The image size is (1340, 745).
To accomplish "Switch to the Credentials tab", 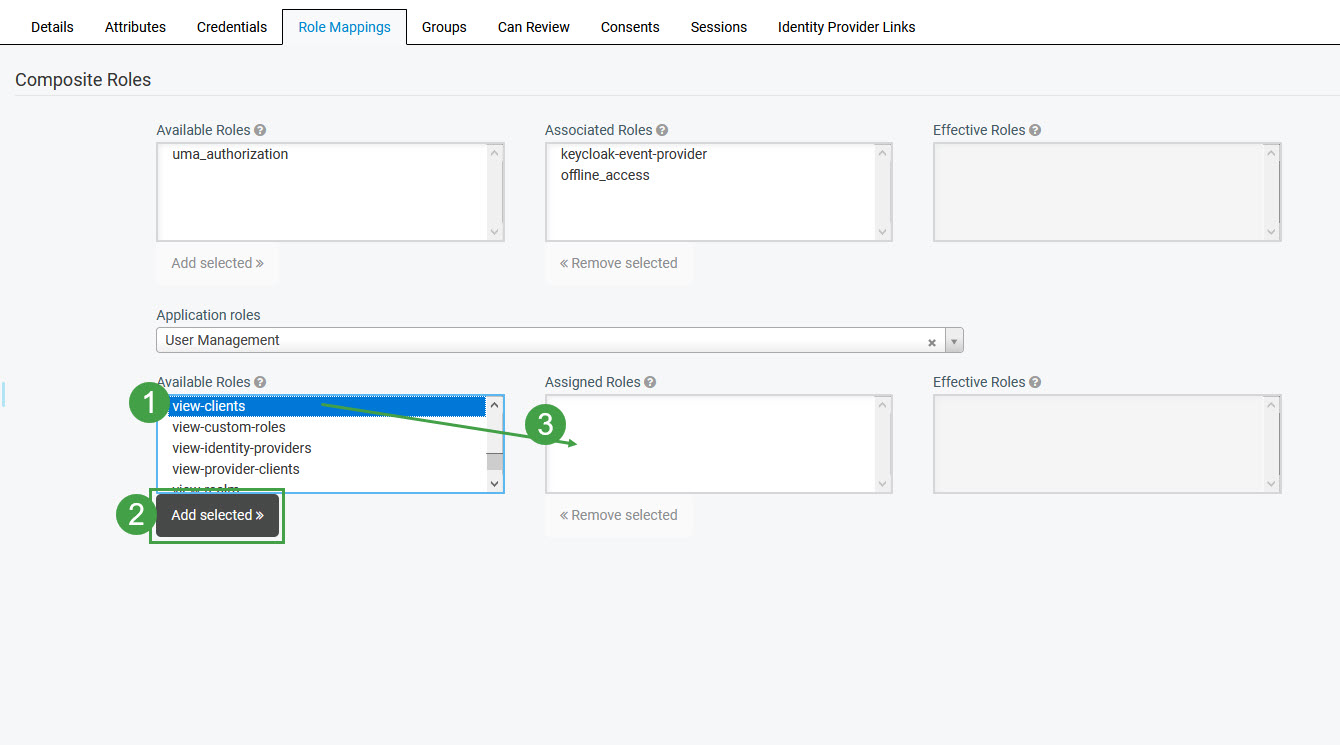I will coord(232,27).
